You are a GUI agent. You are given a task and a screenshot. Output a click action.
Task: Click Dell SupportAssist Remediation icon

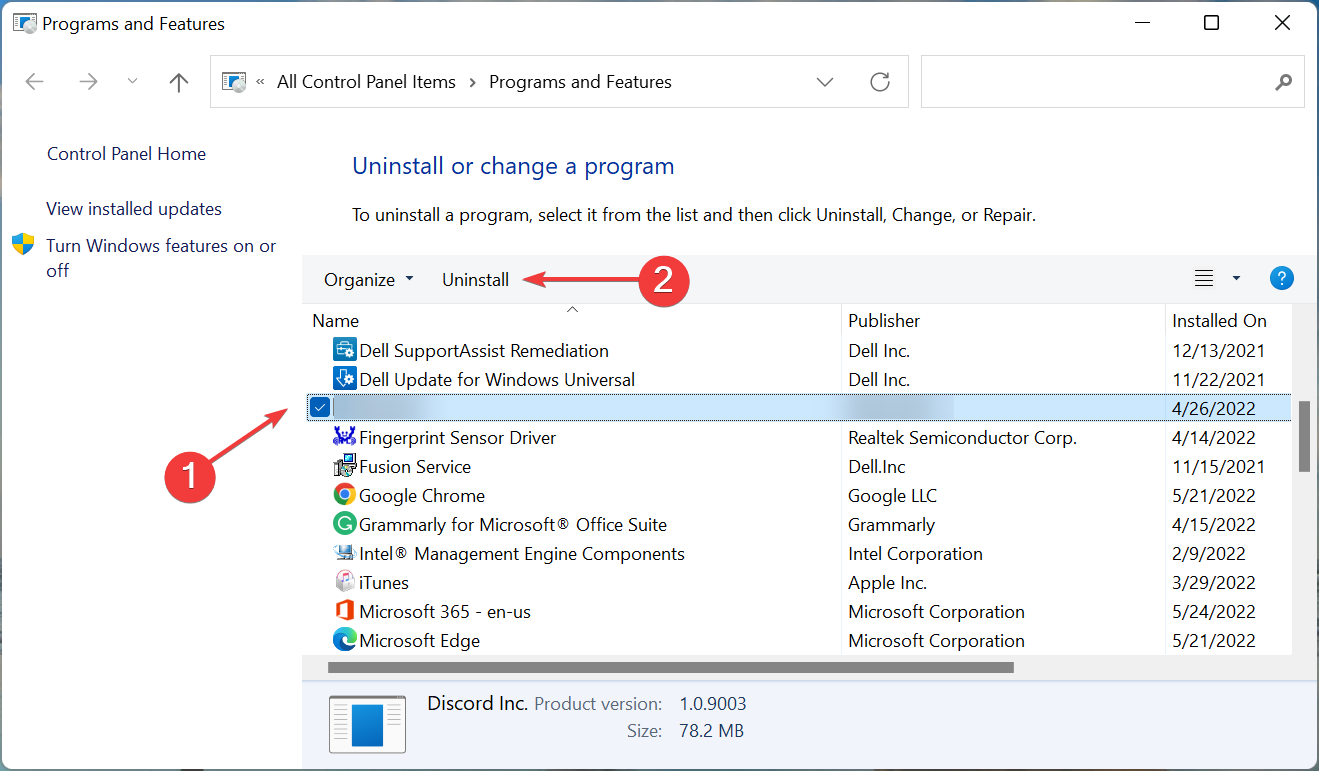click(x=345, y=350)
